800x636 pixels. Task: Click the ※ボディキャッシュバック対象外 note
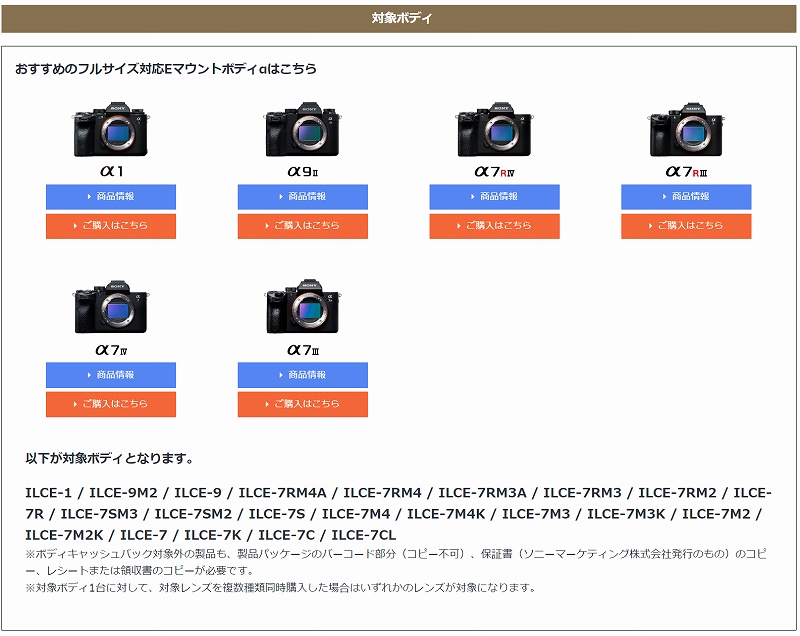[396, 562]
